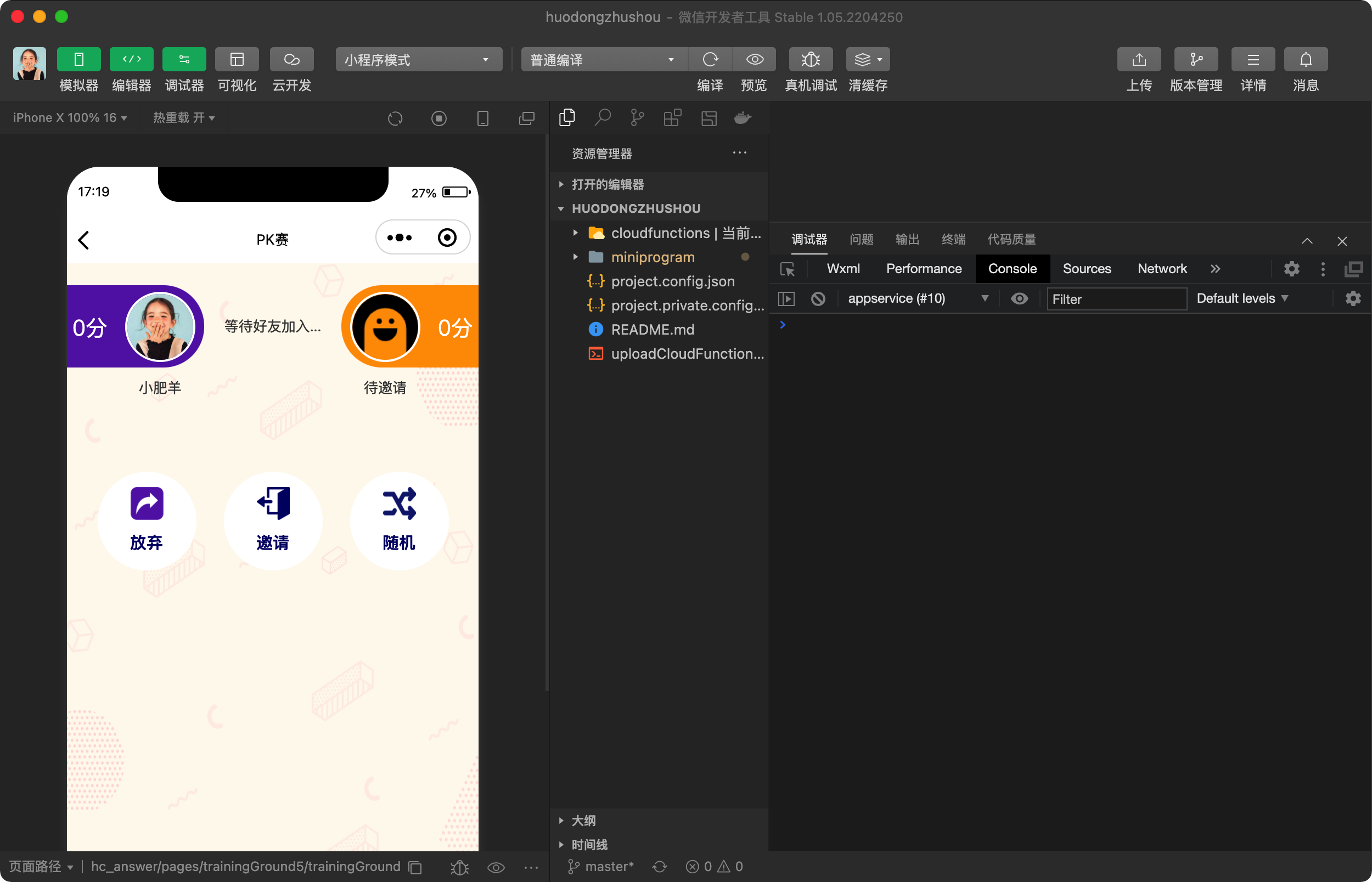Click the Docker whale icon

[743, 118]
